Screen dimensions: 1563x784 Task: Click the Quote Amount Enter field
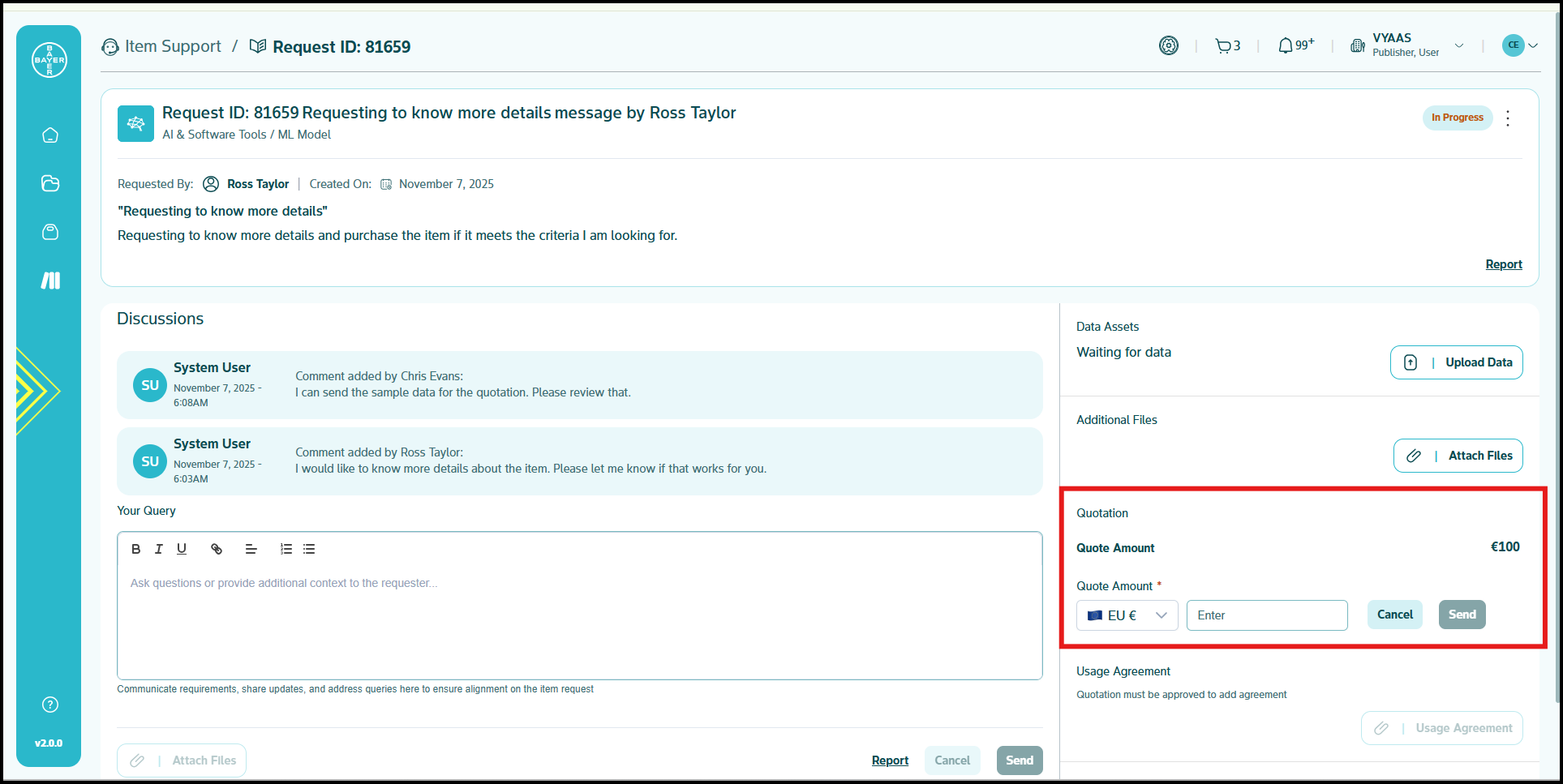click(x=1266, y=615)
